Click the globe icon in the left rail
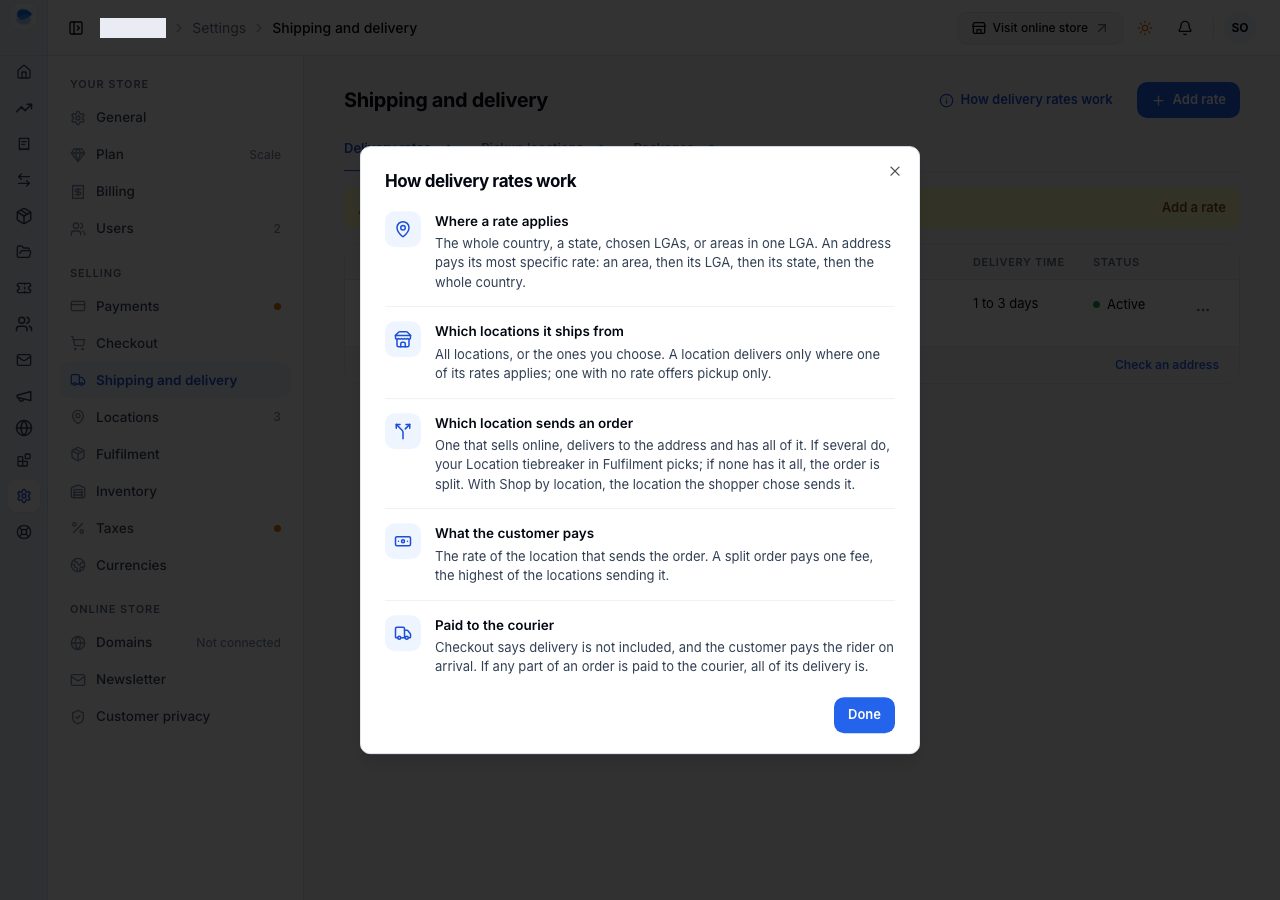This screenshot has height=900, width=1280. click(24, 428)
